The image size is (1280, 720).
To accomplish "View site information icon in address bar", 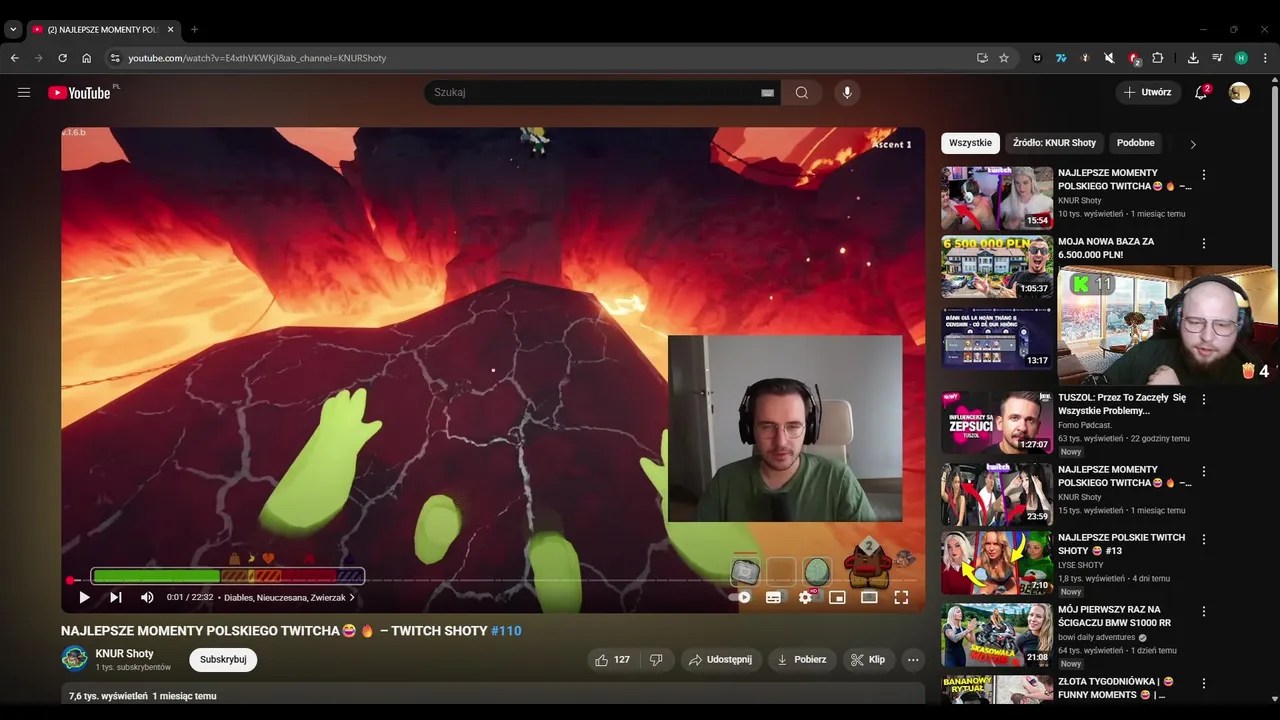I will click(115, 58).
